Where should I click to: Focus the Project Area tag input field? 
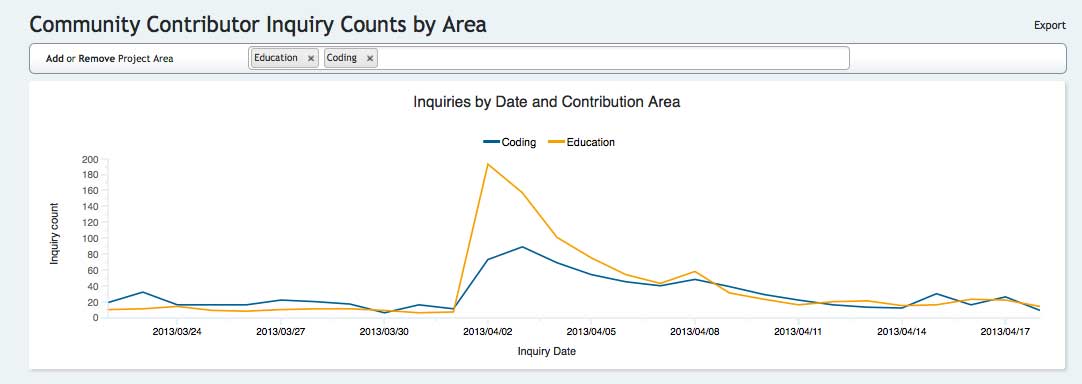click(549, 58)
